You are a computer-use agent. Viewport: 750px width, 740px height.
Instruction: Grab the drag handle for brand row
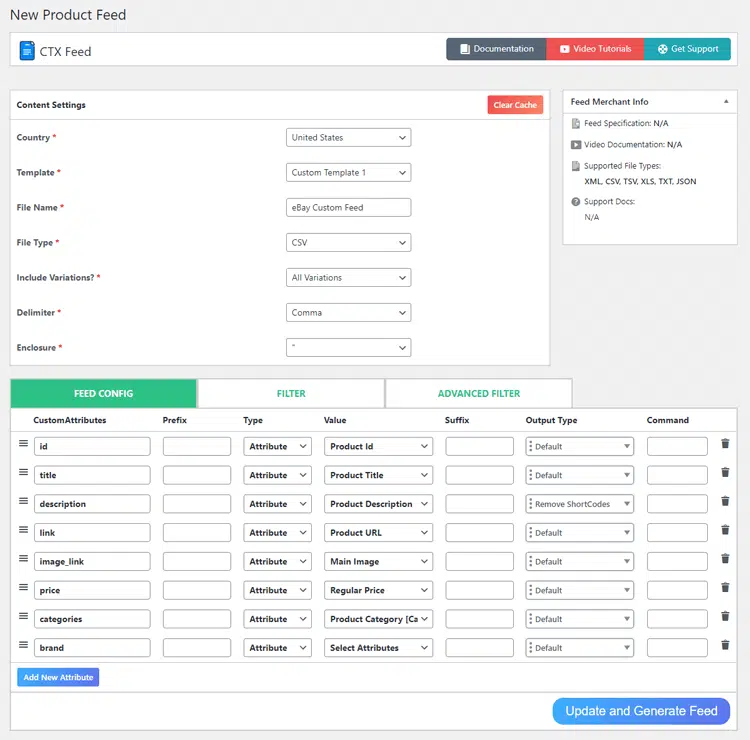pyautogui.click(x=23, y=644)
